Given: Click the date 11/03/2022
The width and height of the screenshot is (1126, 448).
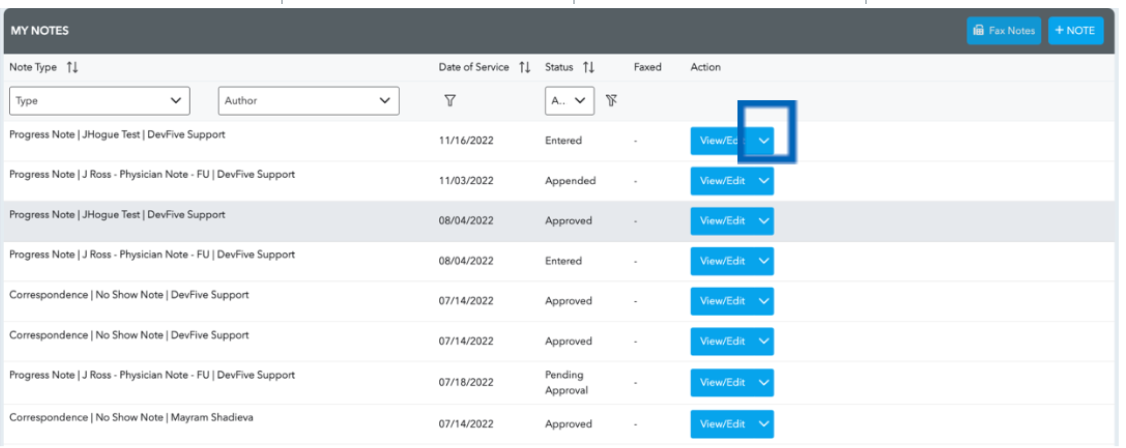Looking at the screenshot, I should (x=466, y=181).
